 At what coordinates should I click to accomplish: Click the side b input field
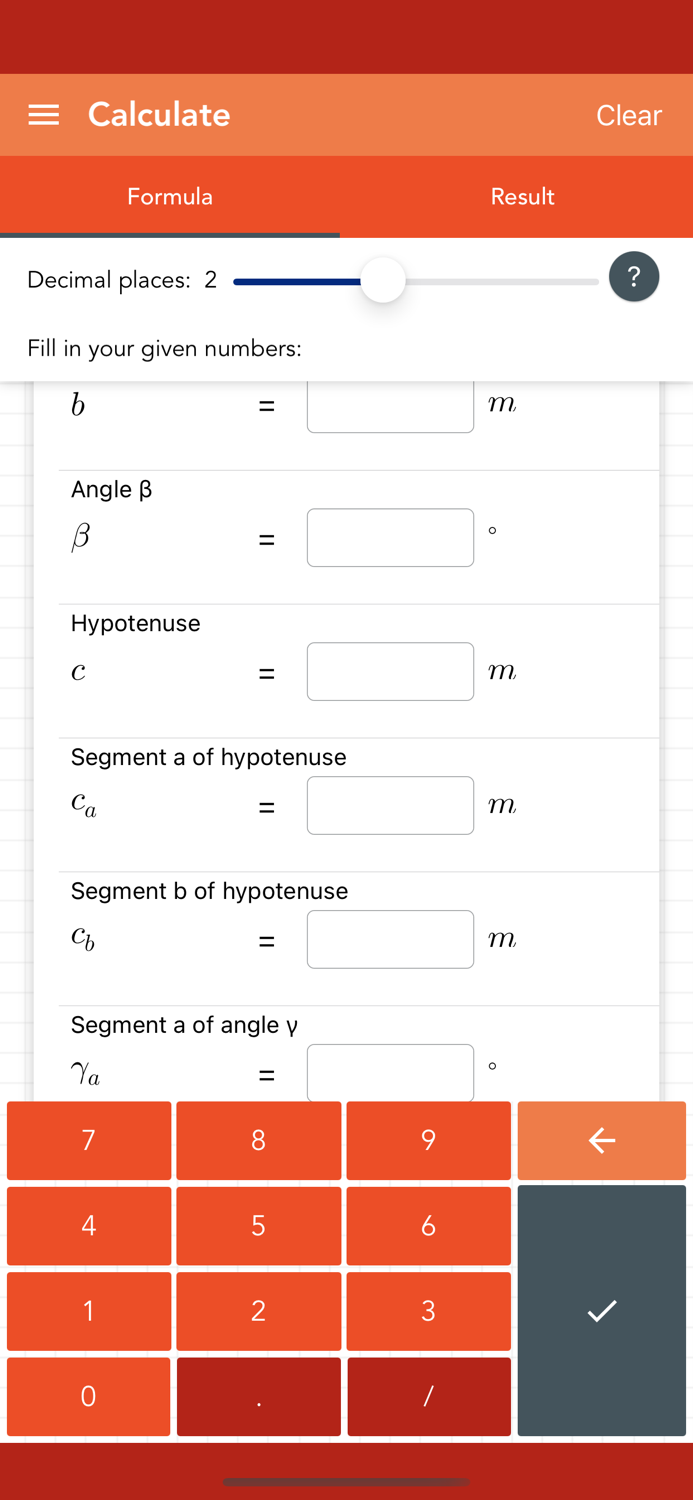[x=390, y=405]
